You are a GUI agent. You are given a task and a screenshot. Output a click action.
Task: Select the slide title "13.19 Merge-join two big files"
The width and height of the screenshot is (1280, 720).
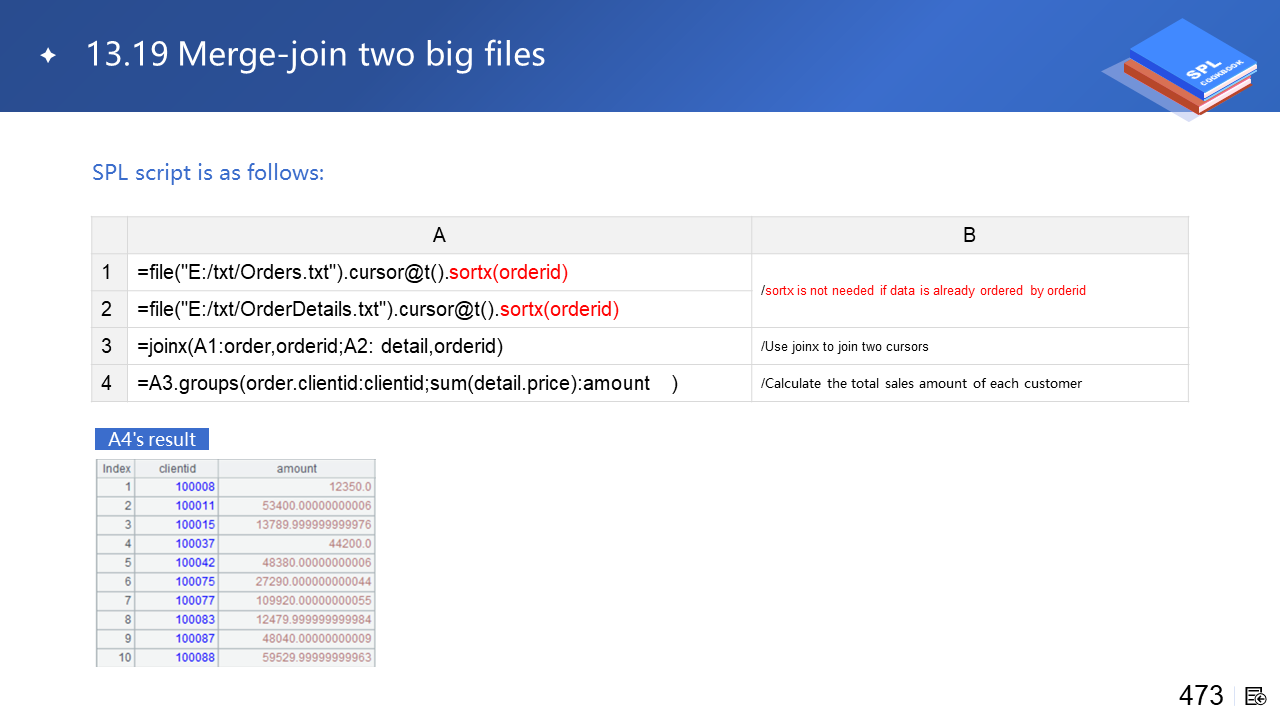(x=315, y=54)
